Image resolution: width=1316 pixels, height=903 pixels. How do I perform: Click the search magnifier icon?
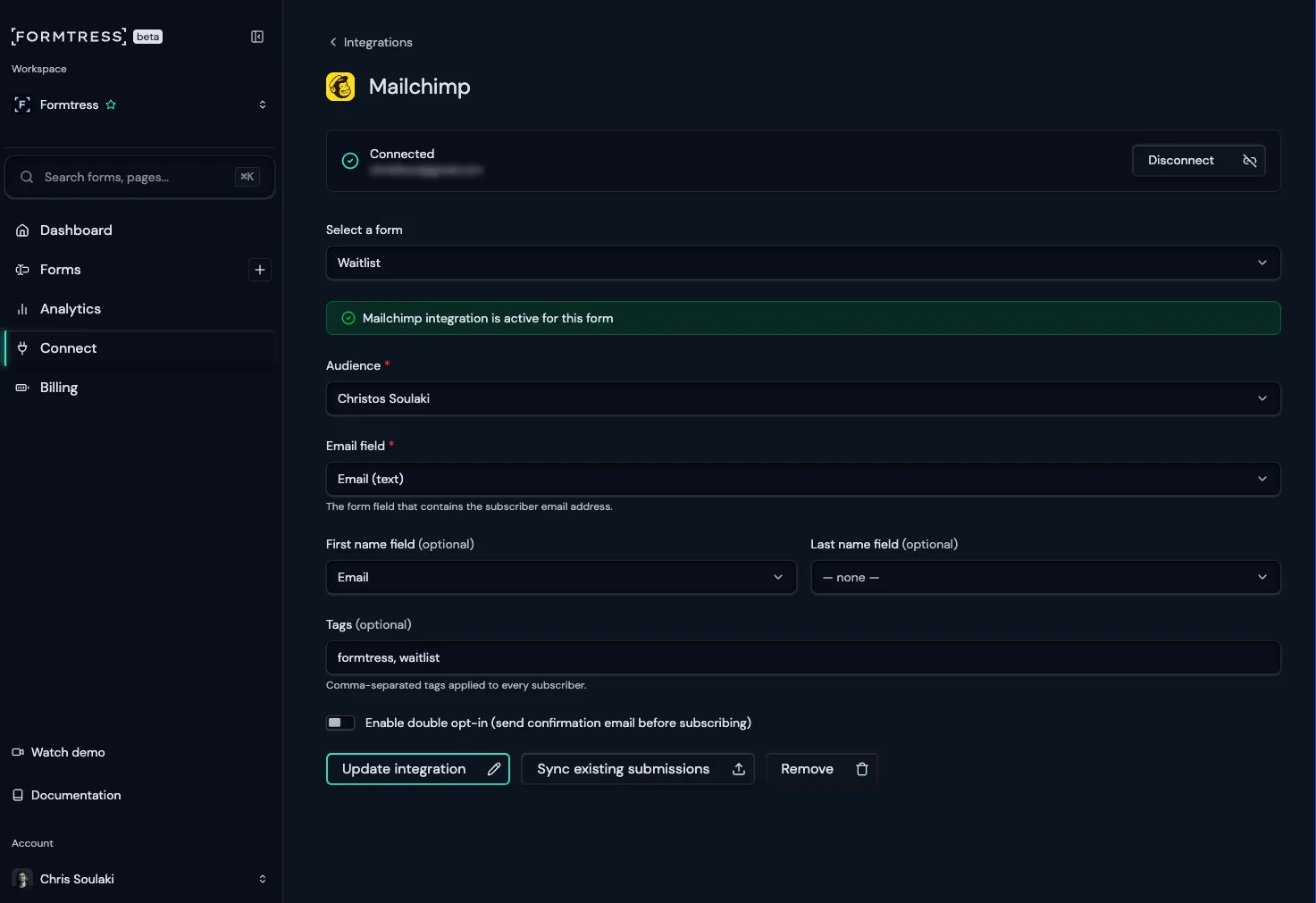coord(27,177)
